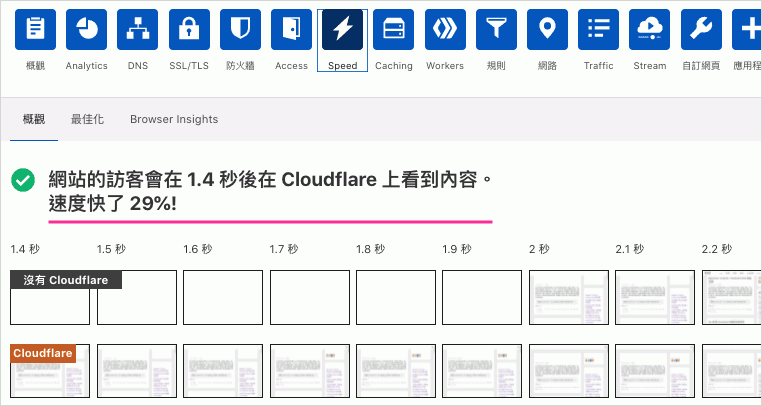Click the 2 秒 time label

[x=539, y=249]
